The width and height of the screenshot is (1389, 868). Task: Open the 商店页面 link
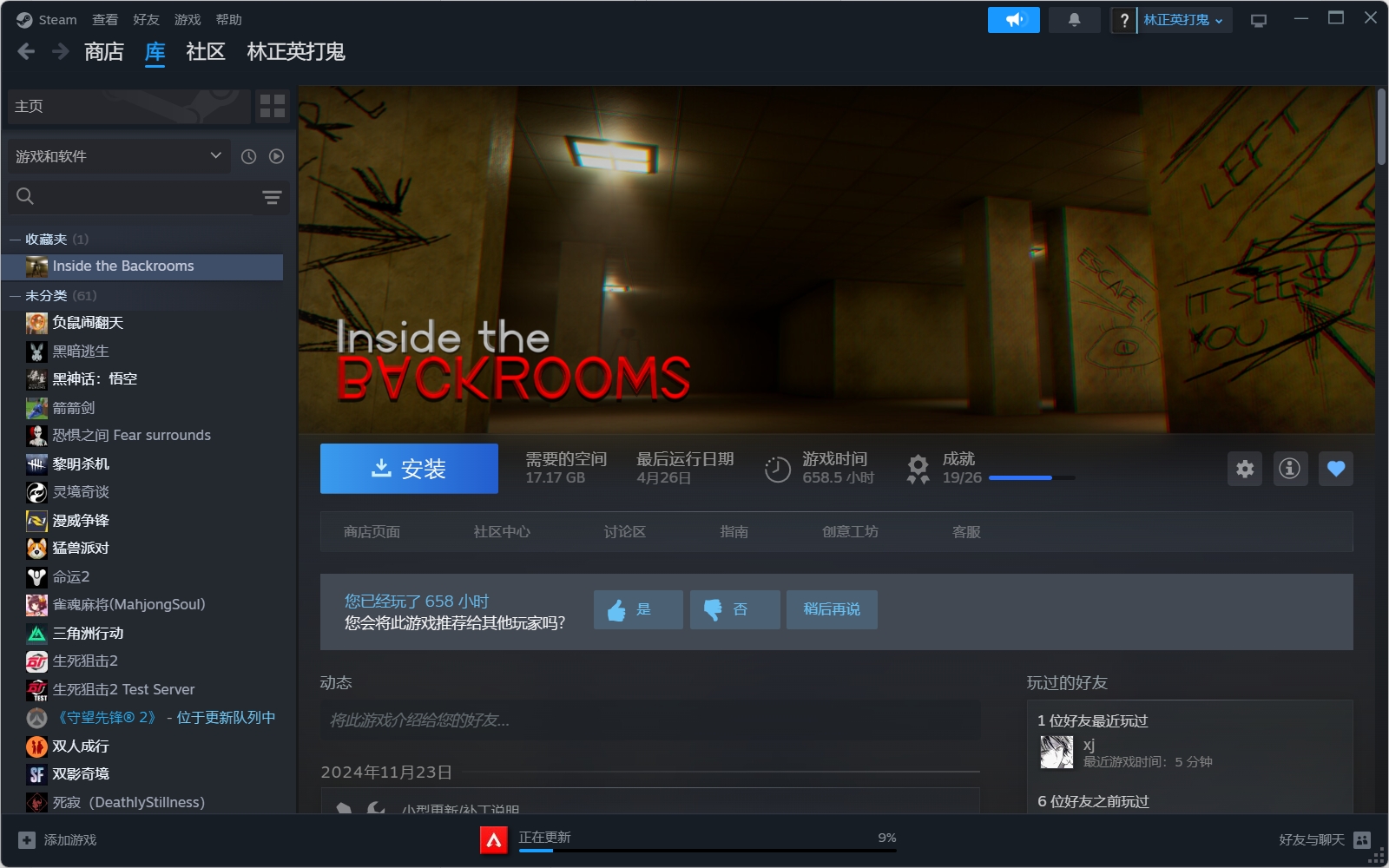(372, 531)
